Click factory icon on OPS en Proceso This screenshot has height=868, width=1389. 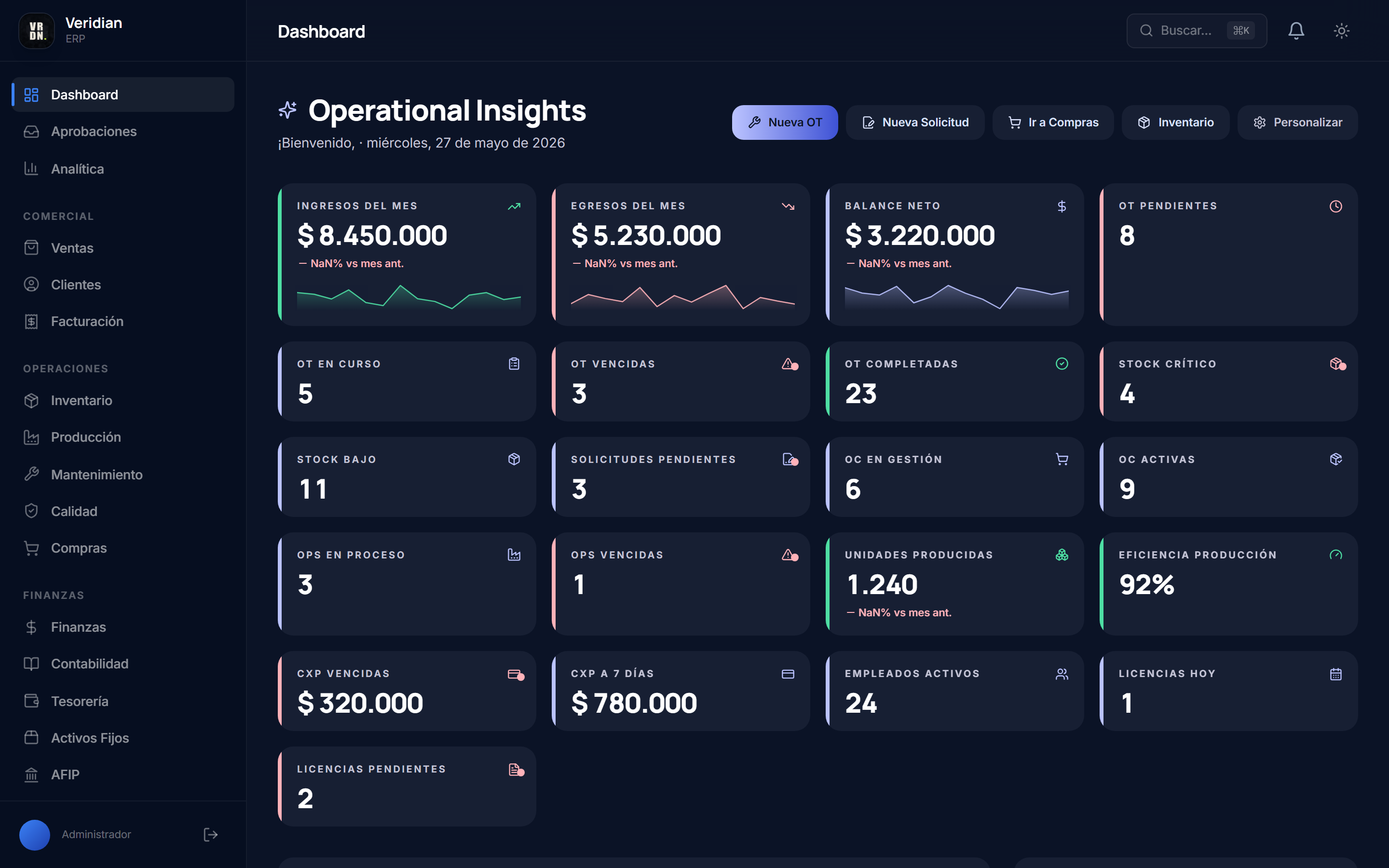[x=514, y=555]
